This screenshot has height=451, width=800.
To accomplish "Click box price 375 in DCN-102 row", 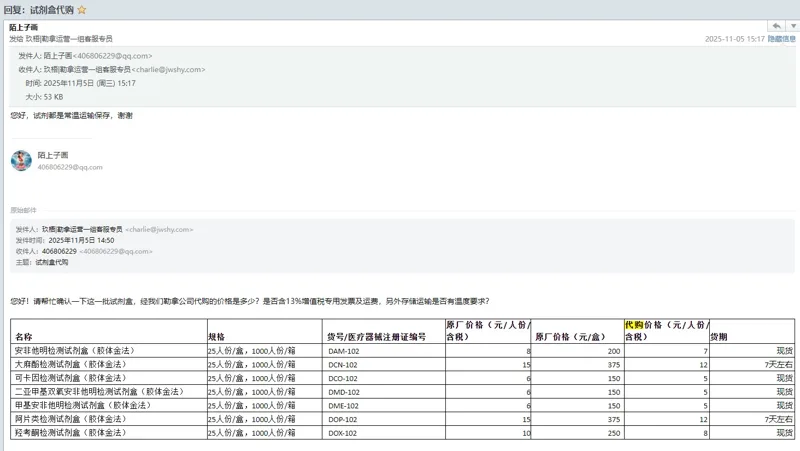I will pyautogui.click(x=614, y=365).
